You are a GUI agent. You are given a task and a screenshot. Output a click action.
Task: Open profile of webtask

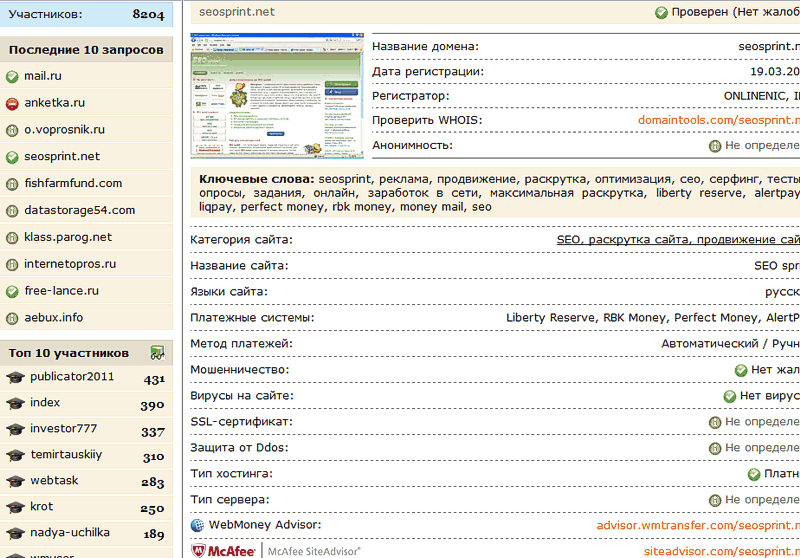click(x=54, y=480)
